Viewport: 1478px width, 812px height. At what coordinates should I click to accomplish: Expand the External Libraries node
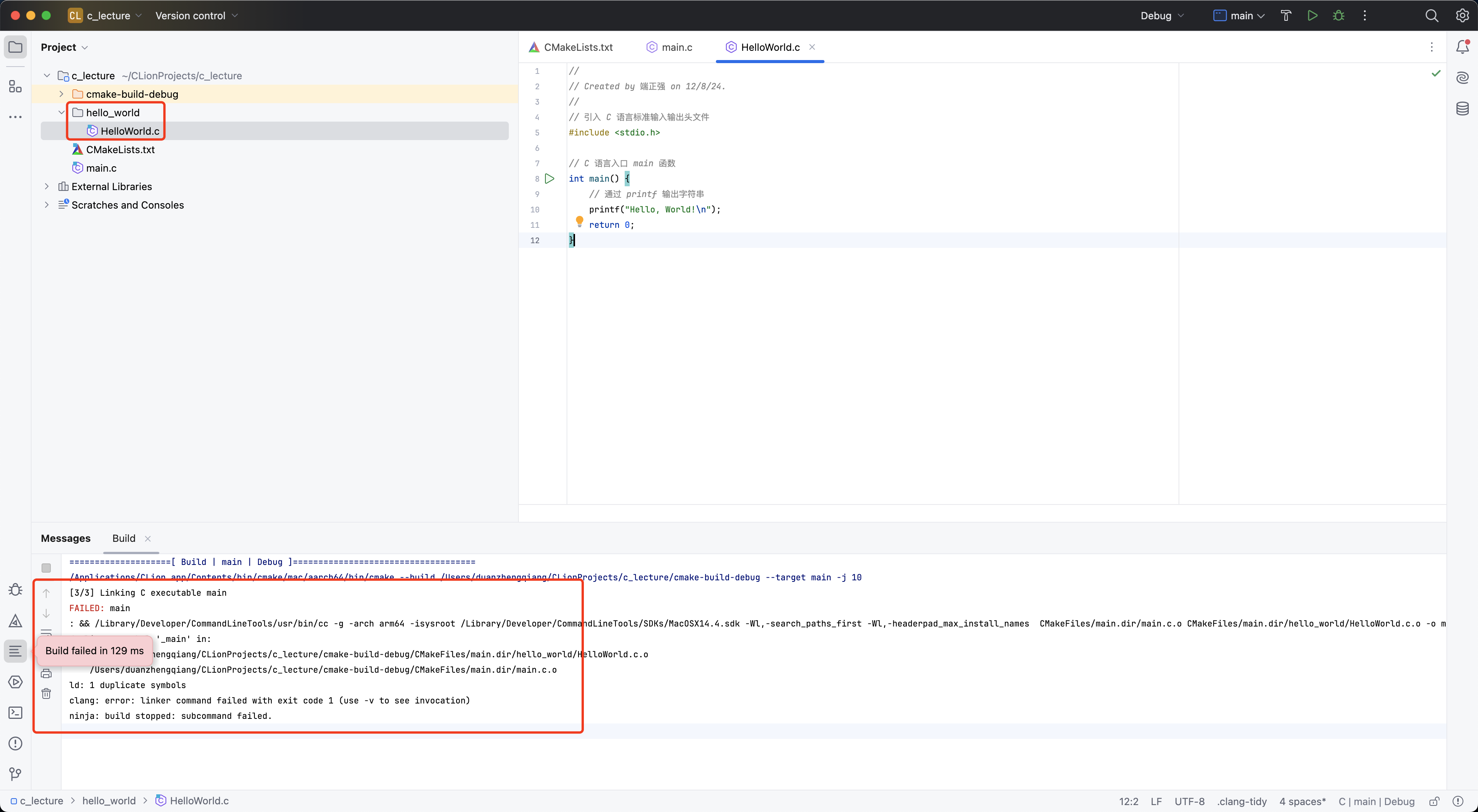tap(47, 187)
